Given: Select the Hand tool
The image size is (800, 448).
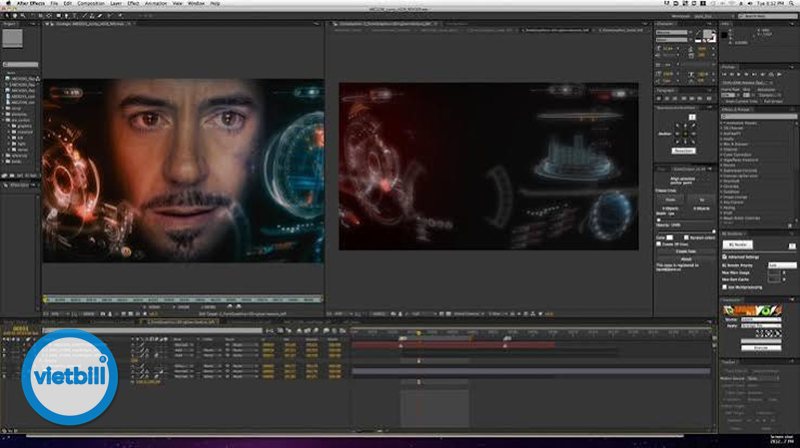Looking at the screenshot, I should [x=15, y=16].
